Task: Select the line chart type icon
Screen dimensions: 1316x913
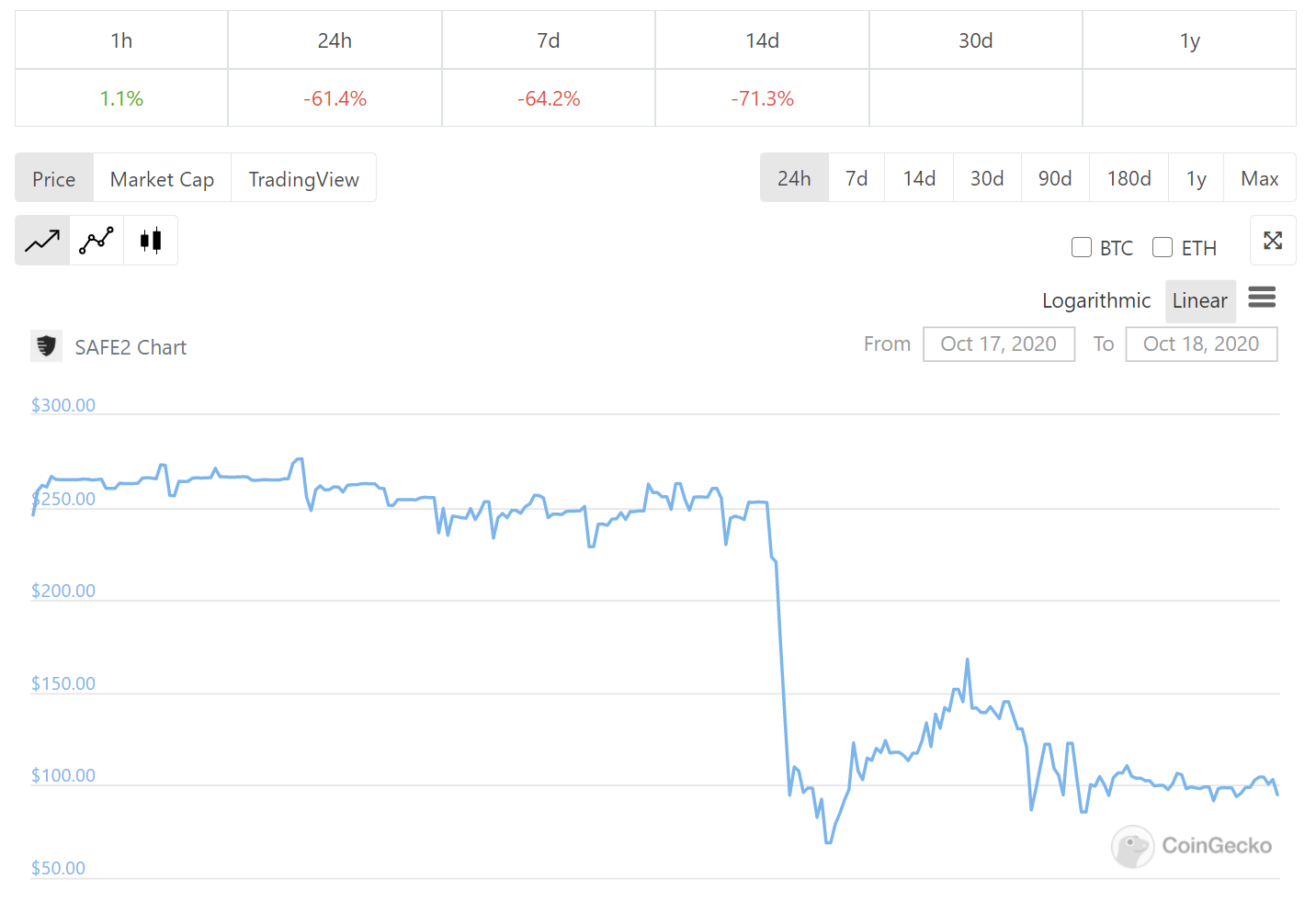Action: pyautogui.click(x=41, y=240)
